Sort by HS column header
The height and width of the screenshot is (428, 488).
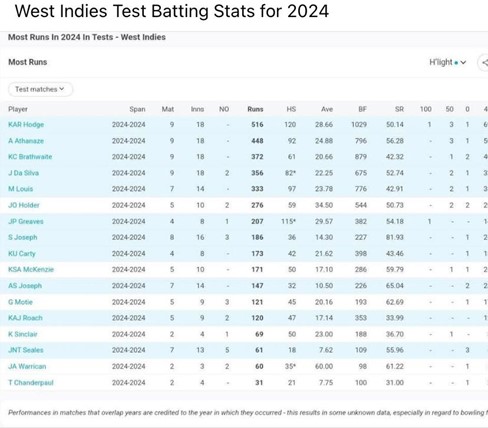[x=291, y=109]
